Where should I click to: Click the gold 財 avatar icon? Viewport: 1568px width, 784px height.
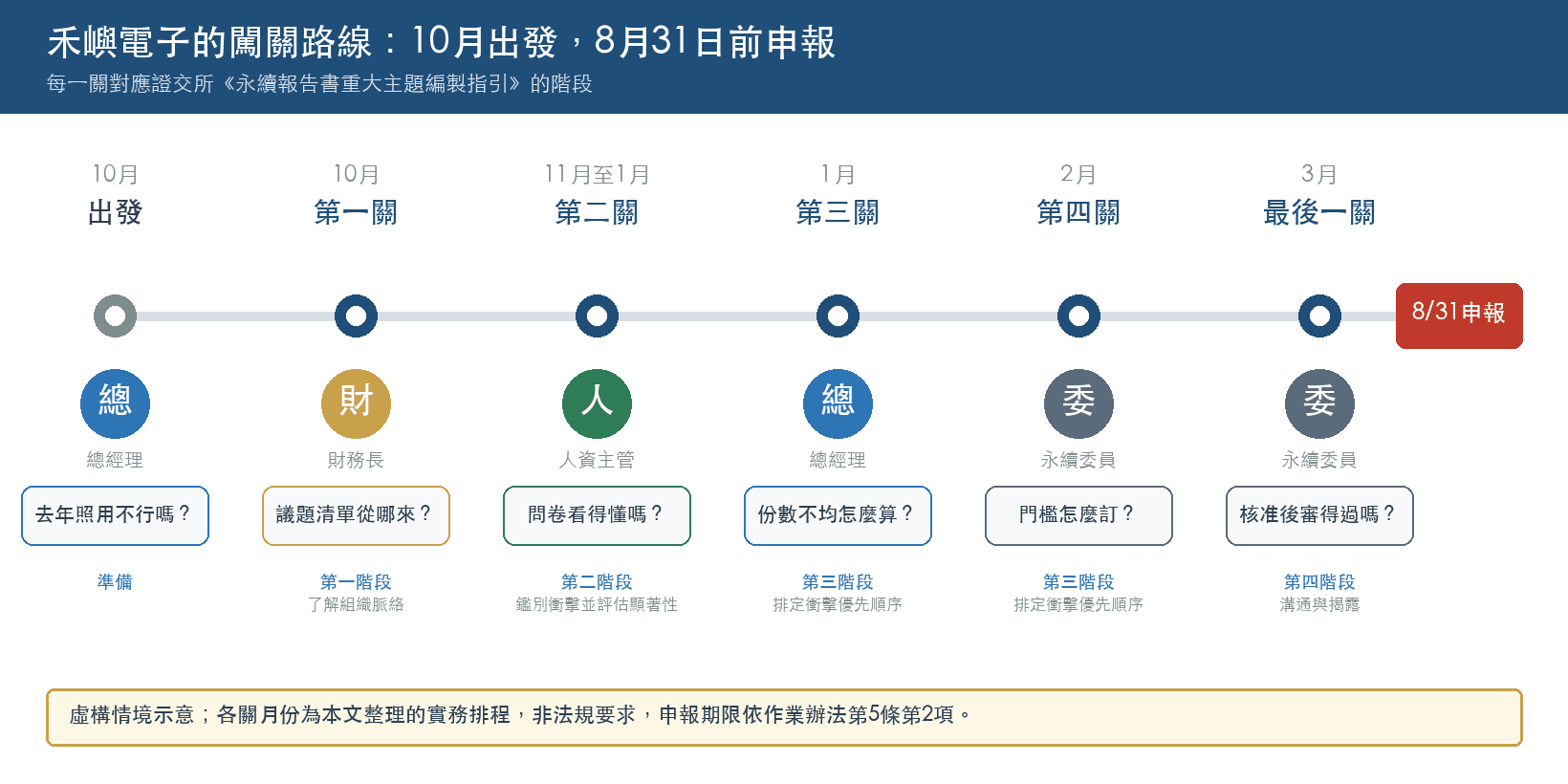[356, 403]
